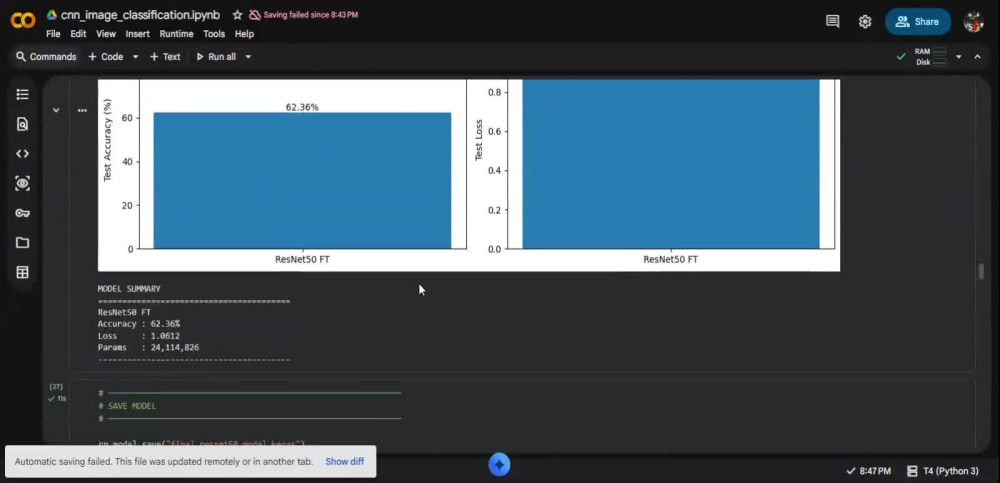
Task: Add a new Text cell
Action: click(x=165, y=57)
